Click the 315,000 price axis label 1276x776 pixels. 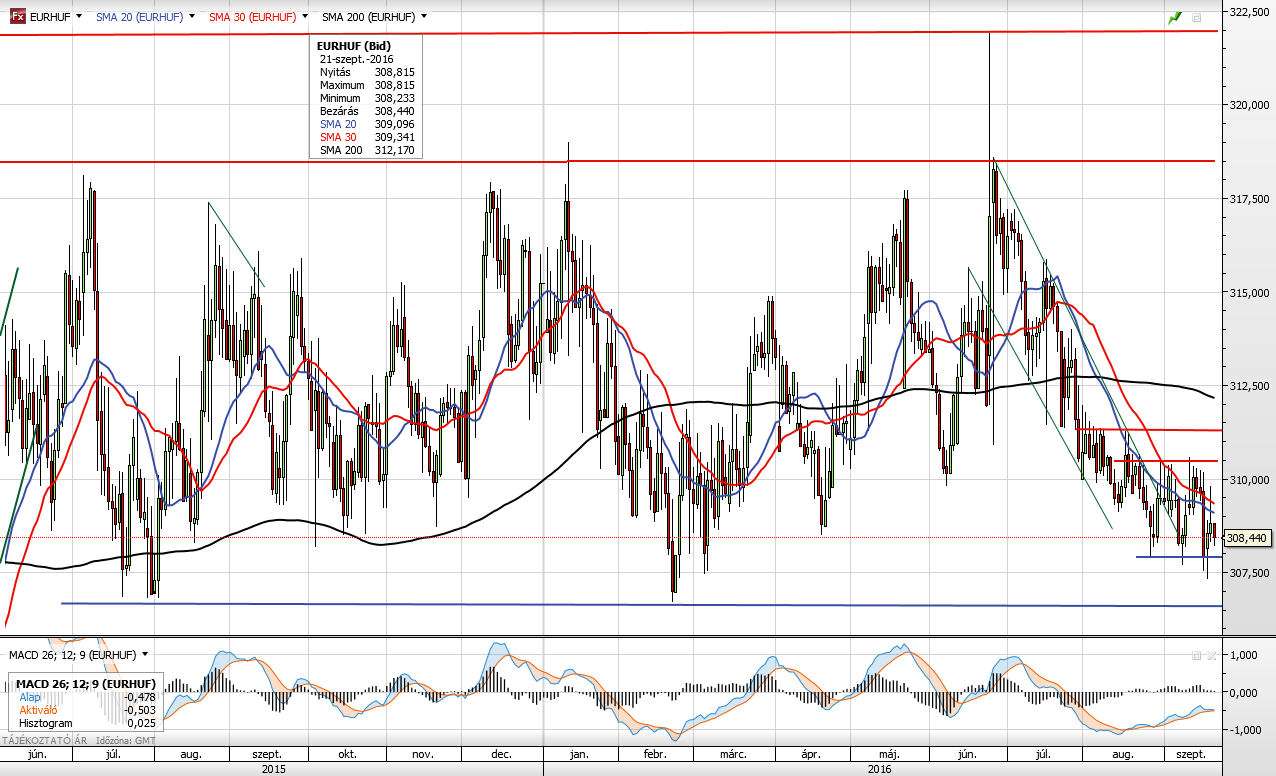(x=1249, y=293)
